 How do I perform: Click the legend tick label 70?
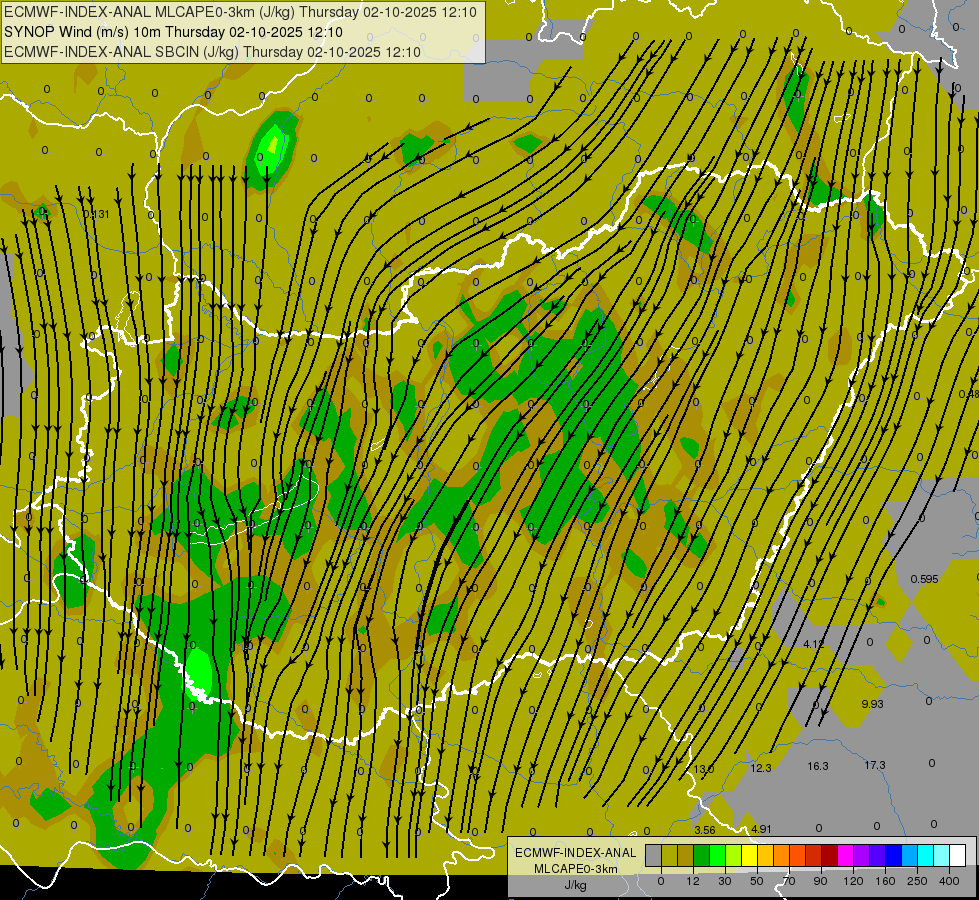tap(789, 881)
